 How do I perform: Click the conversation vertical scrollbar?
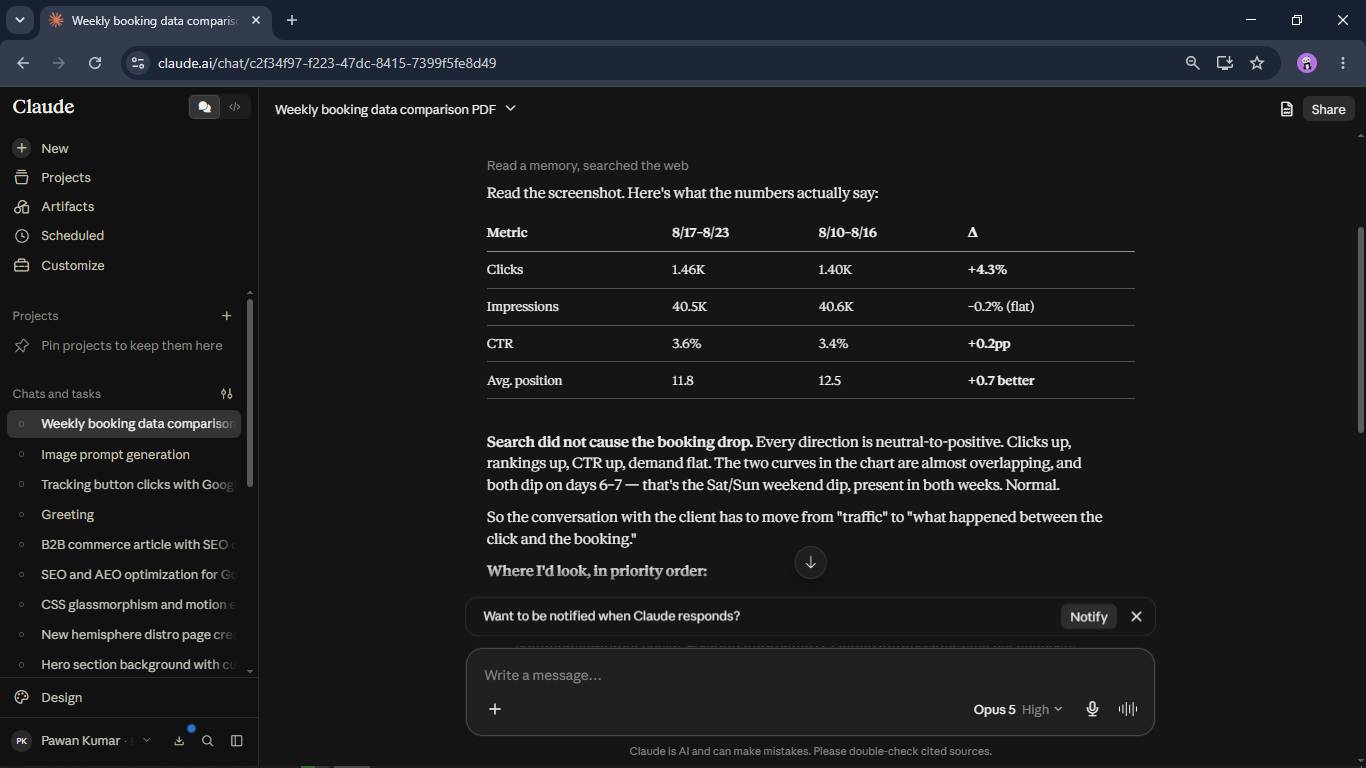[1360, 330]
